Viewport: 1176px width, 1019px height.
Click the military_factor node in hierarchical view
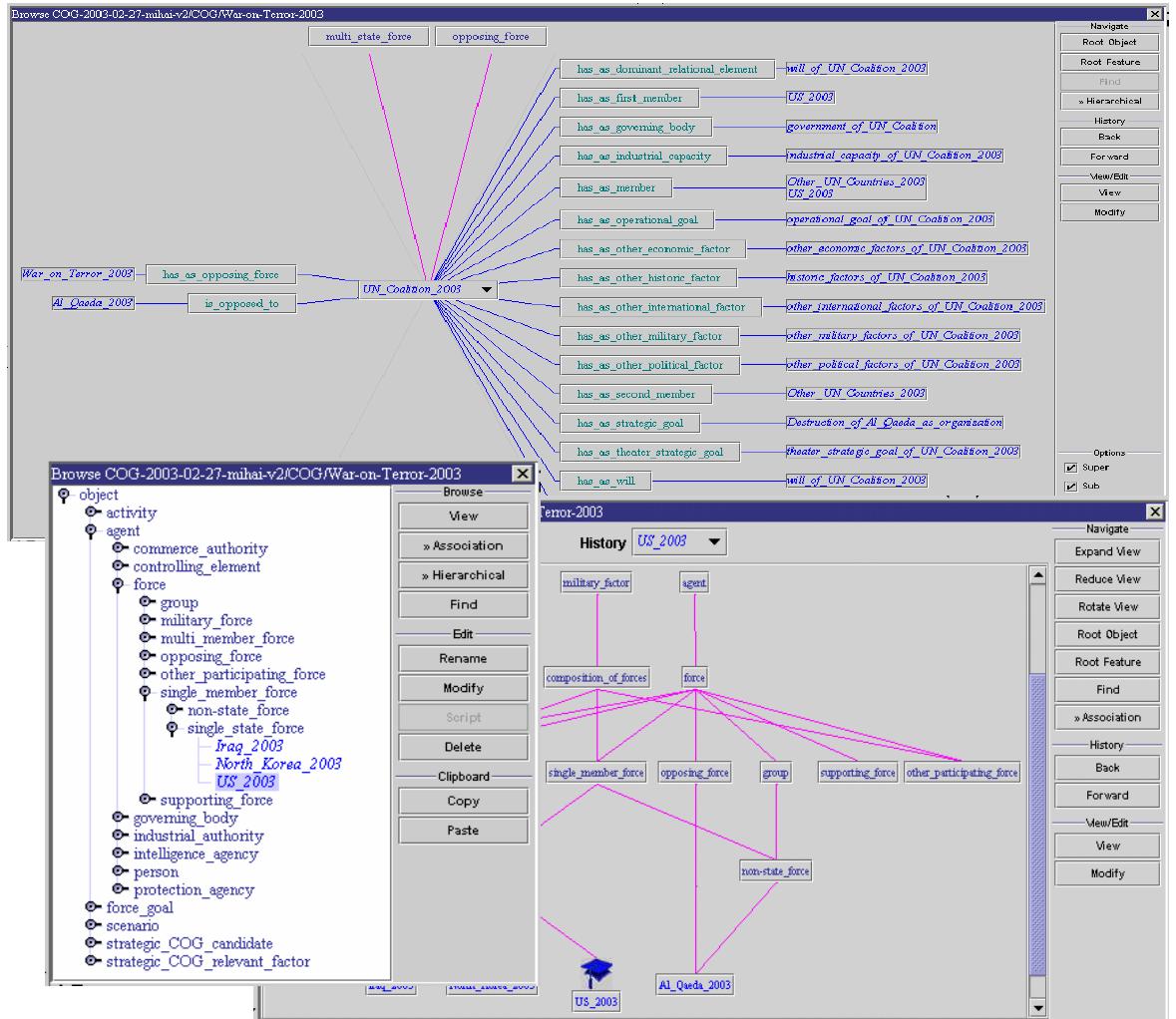(x=596, y=582)
